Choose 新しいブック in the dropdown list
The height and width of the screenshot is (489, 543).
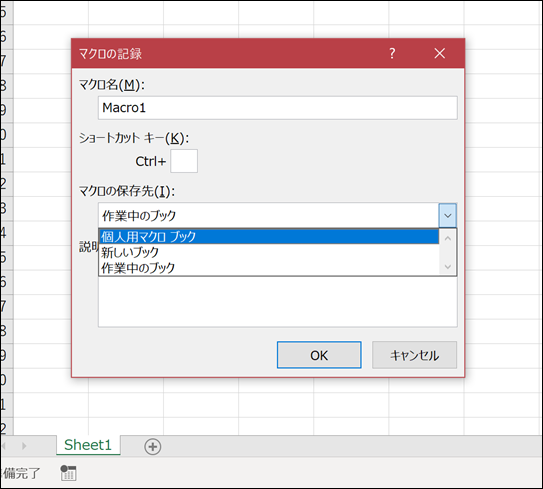pyautogui.click(x=269, y=252)
